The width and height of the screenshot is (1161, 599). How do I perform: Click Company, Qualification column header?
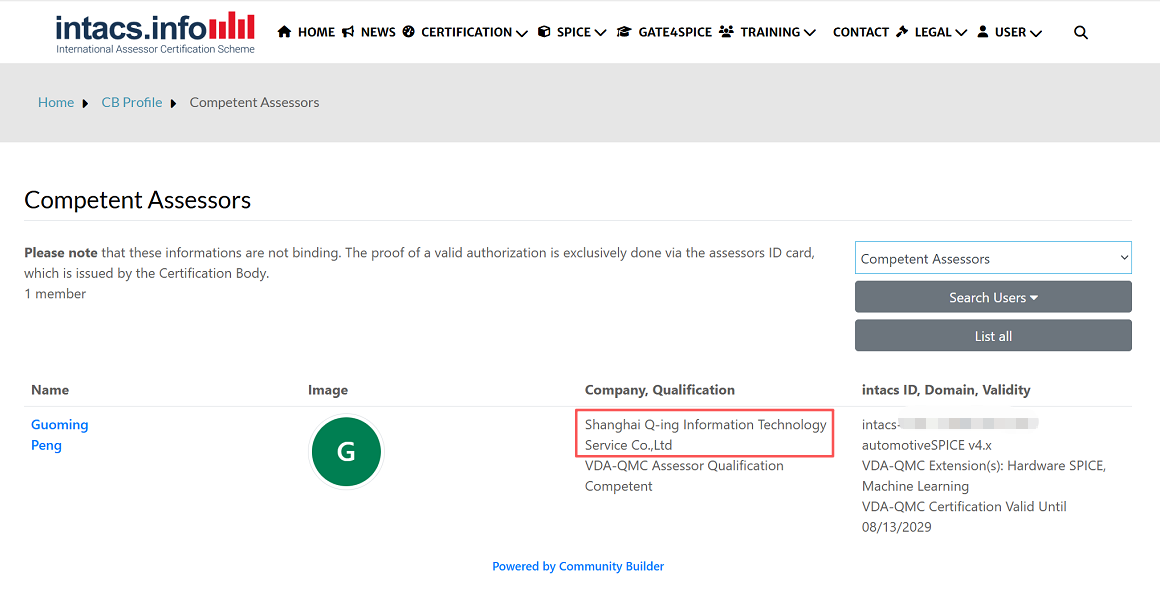(x=660, y=389)
